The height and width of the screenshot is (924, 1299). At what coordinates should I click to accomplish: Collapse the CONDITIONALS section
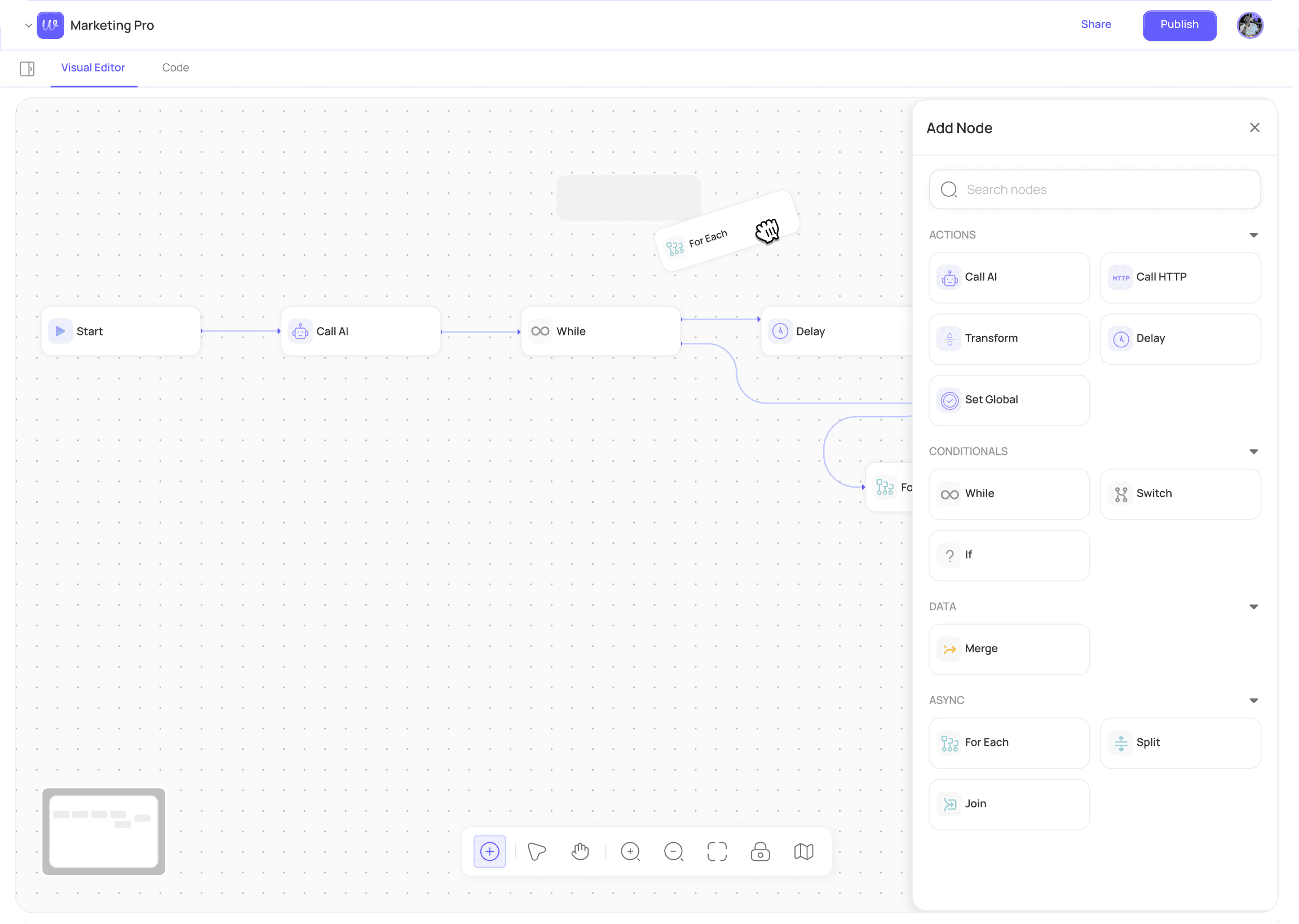[1253, 452]
